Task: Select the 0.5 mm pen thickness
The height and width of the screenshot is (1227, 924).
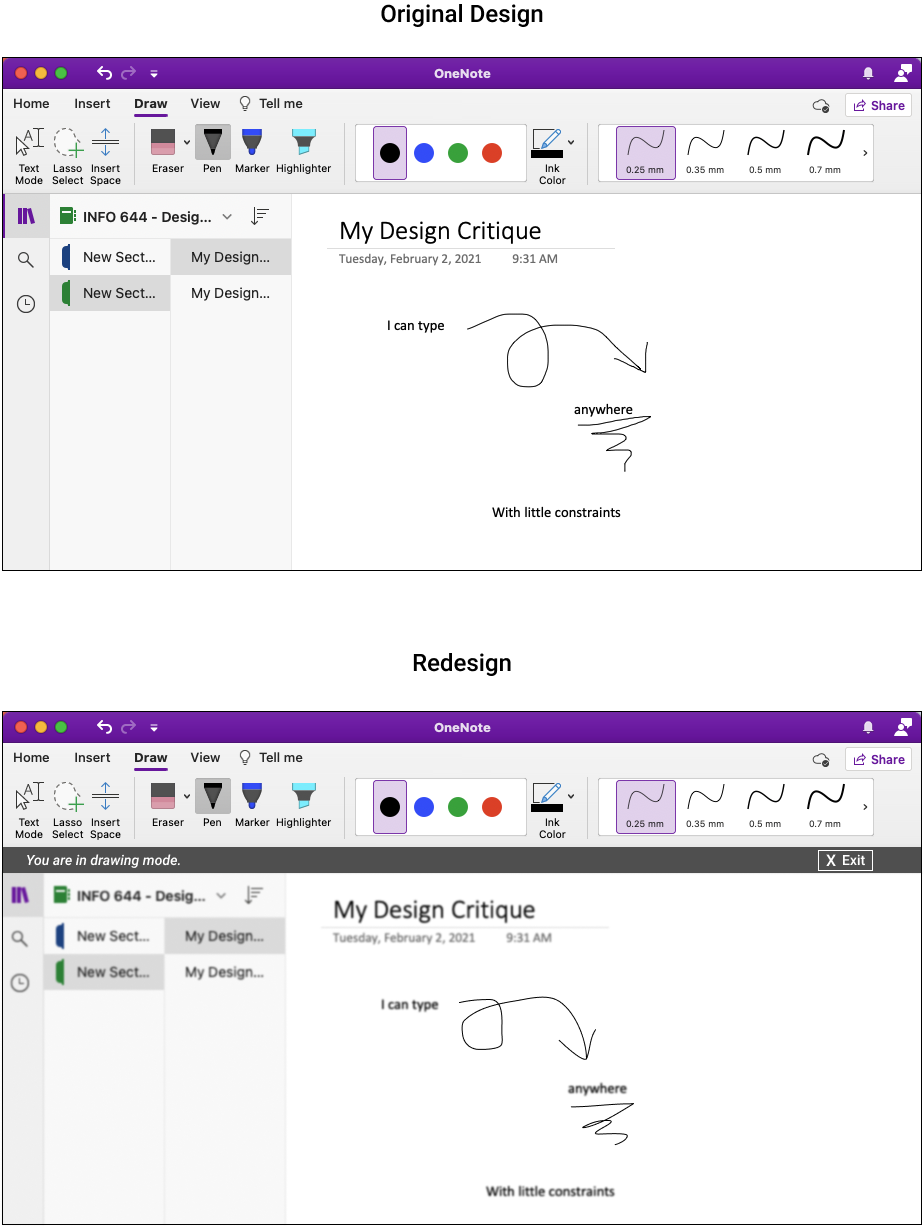Action: coord(764,152)
